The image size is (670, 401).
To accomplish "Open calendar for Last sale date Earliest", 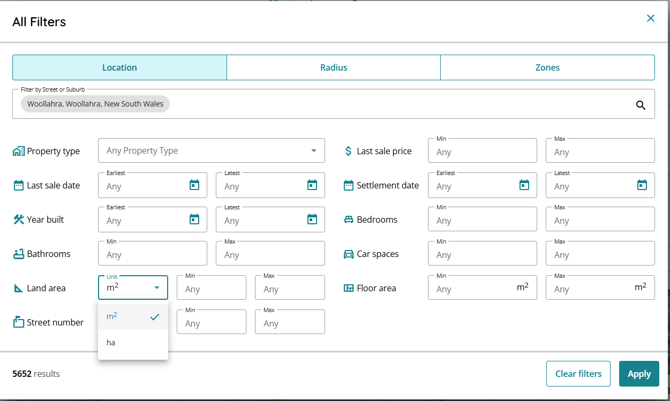I will (x=194, y=185).
